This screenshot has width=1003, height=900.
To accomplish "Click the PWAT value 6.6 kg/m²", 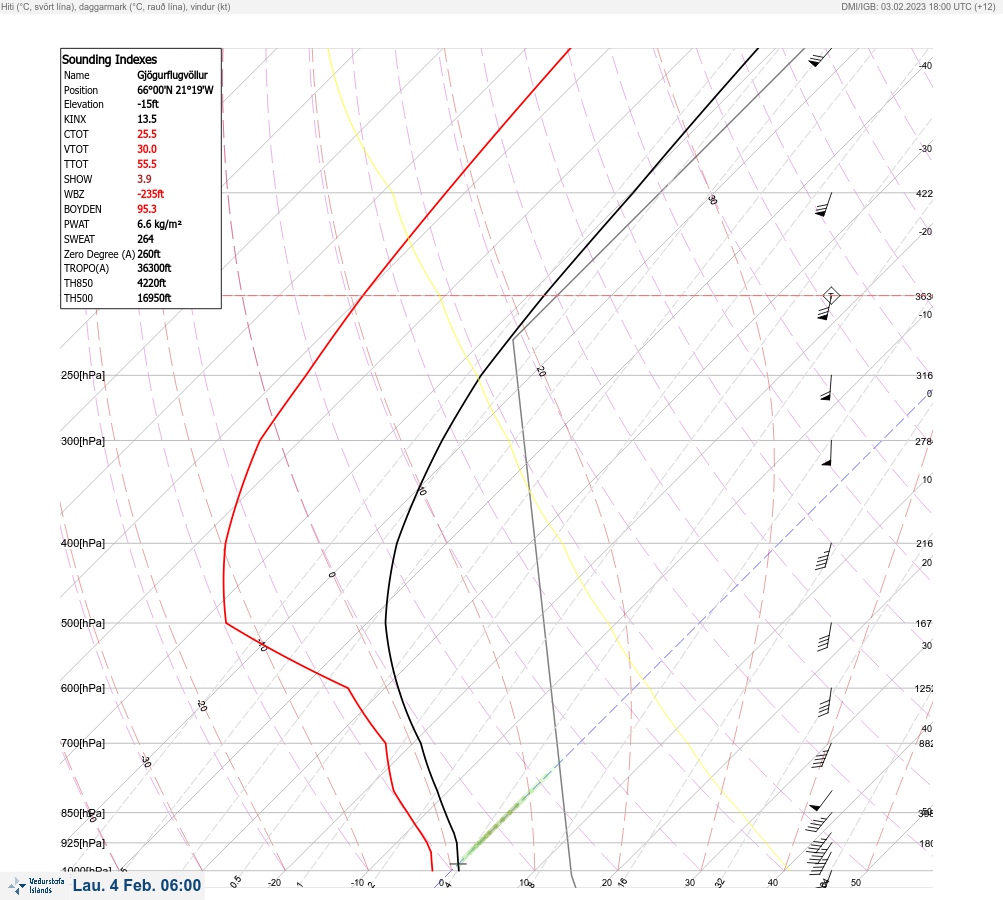I will (x=159, y=224).
